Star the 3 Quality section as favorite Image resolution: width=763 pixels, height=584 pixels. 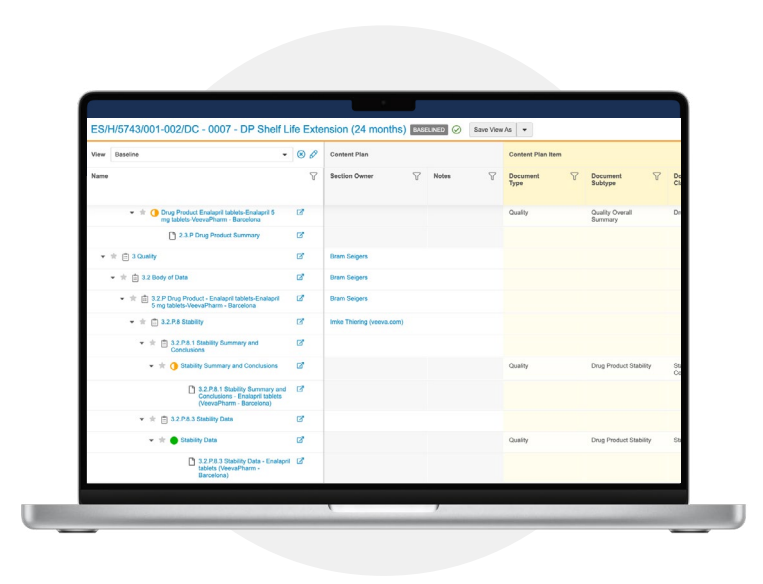coord(113,256)
